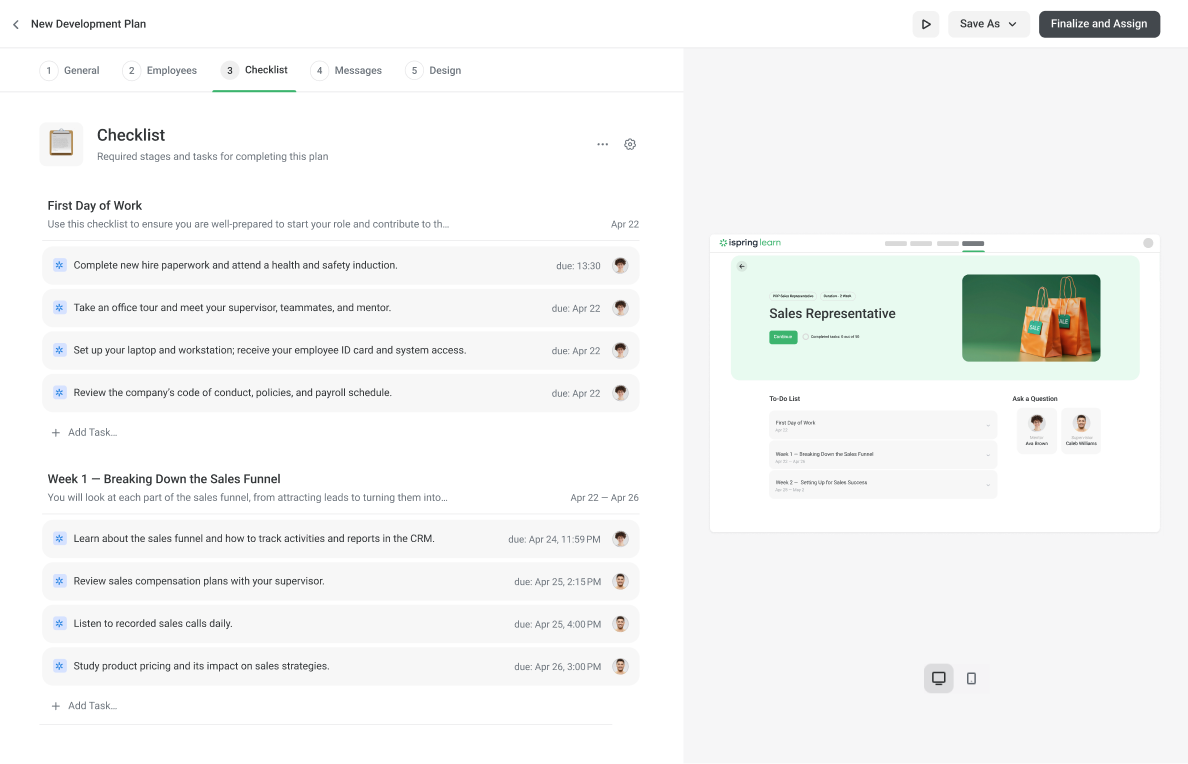The width and height of the screenshot is (1188, 764).
Task: Go to the Employees tab
Action: point(160,71)
